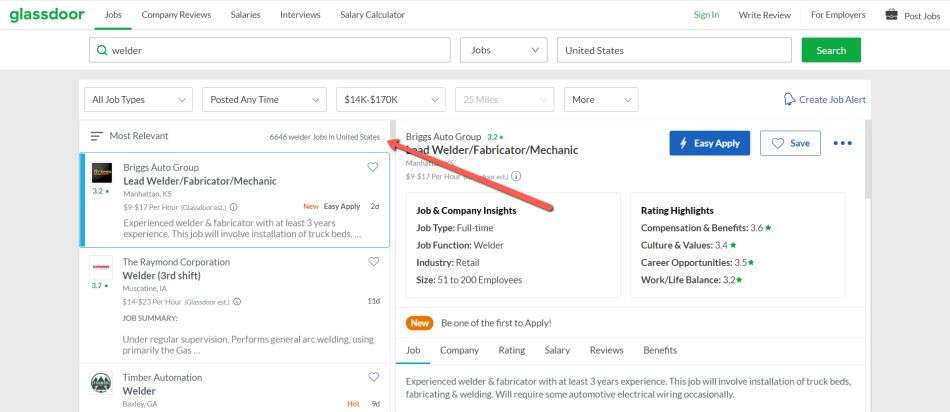Image resolution: width=950 pixels, height=412 pixels.
Task: Expand the More filters dropdown
Action: point(601,99)
